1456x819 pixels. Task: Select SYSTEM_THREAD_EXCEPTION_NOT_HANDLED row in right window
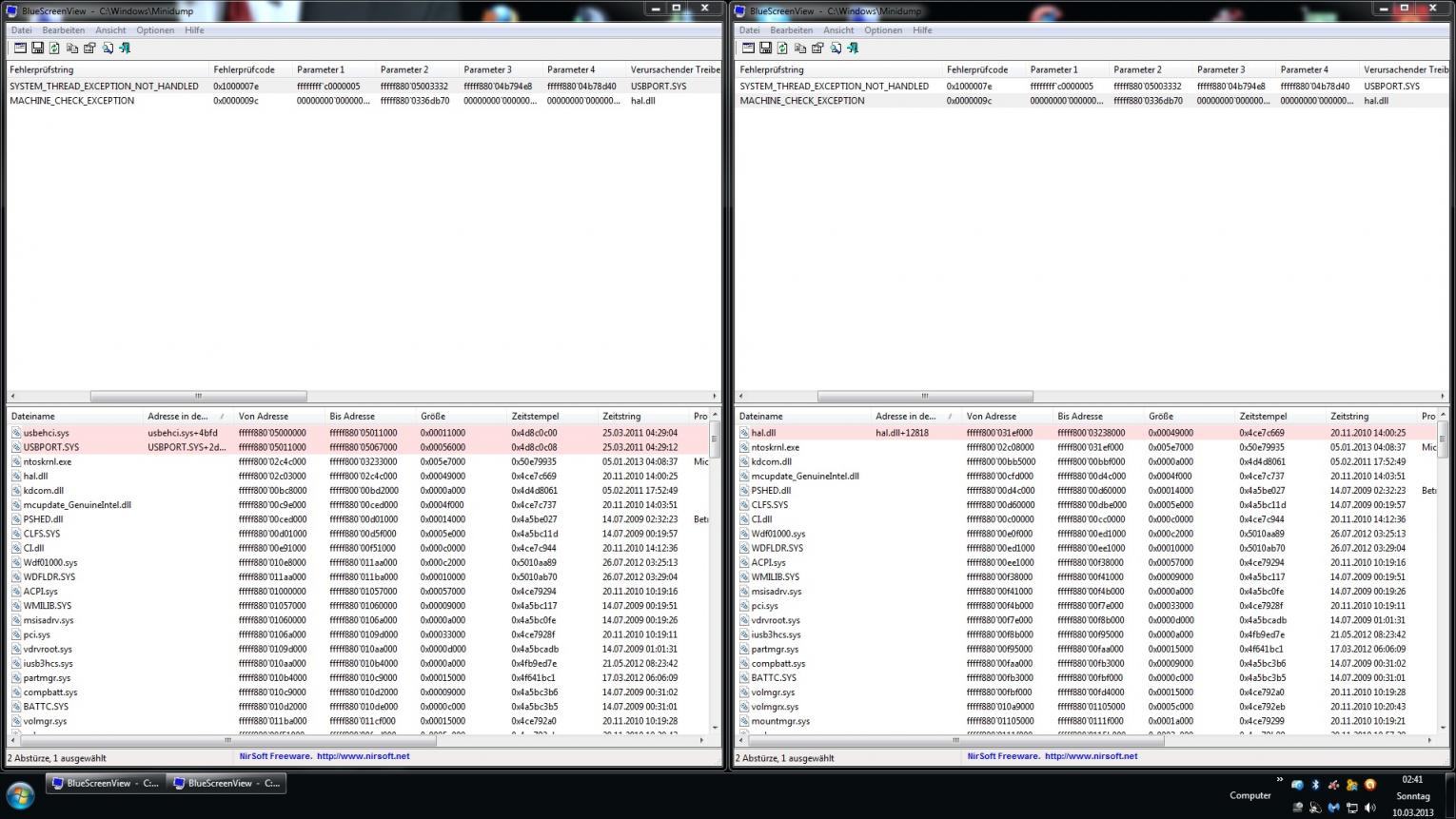click(x=1092, y=86)
